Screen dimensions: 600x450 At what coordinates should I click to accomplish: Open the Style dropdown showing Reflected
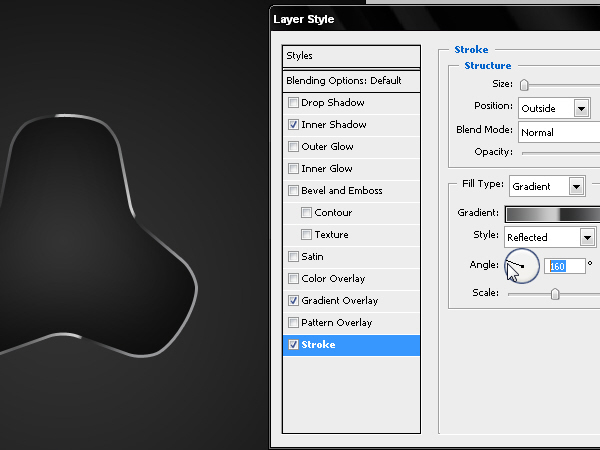(550, 237)
